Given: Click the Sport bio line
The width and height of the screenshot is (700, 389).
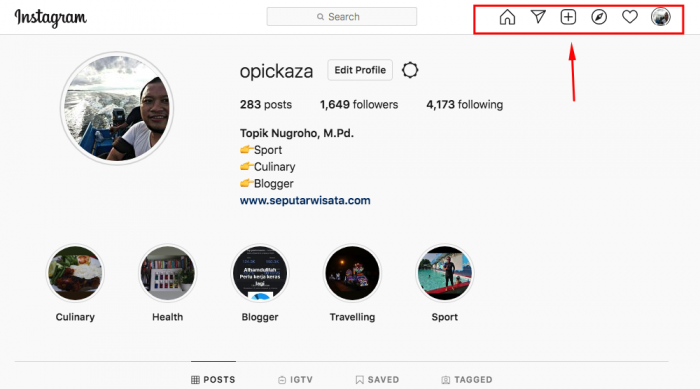Looking at the screenshot, I should pyautogui.click(x=261, y=150).
